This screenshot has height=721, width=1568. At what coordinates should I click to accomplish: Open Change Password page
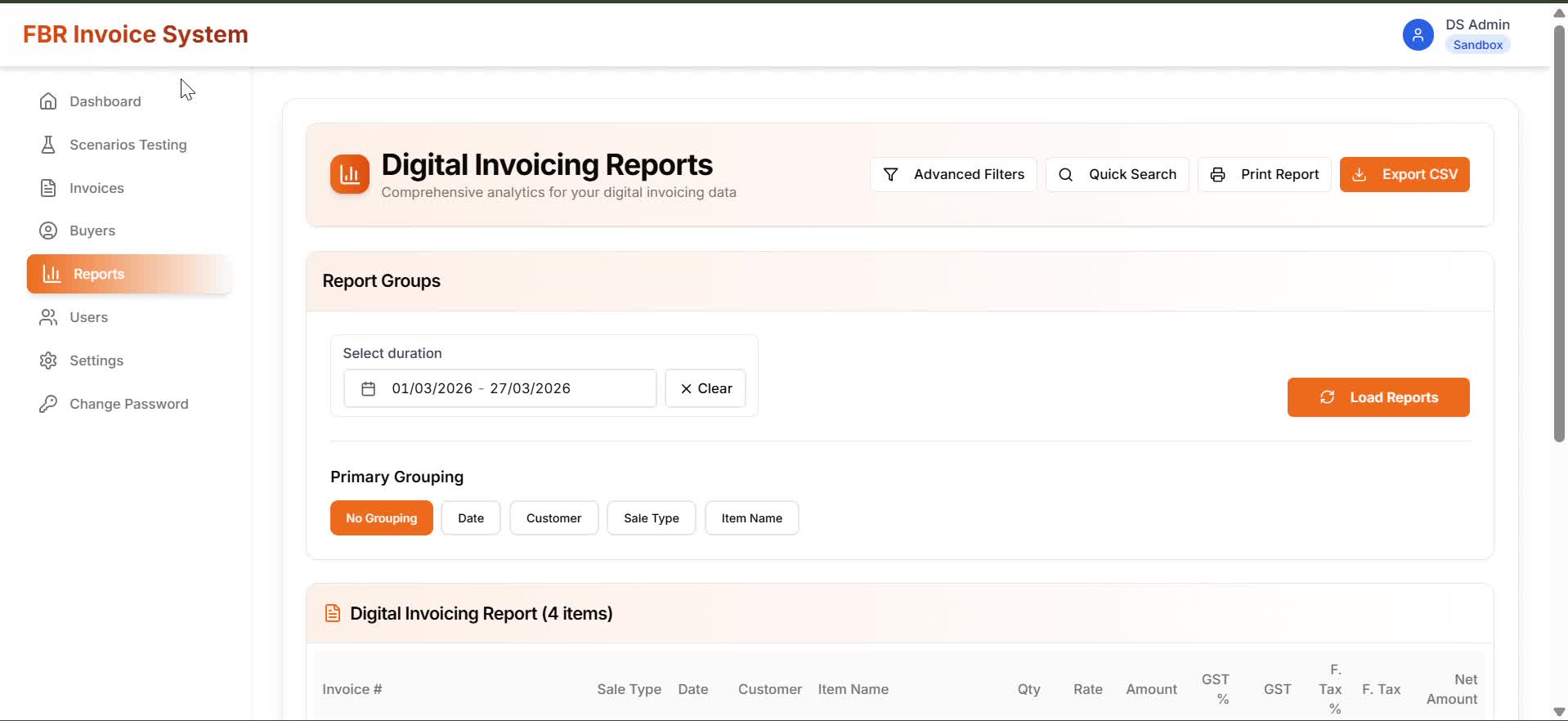[x=128, y=404]
